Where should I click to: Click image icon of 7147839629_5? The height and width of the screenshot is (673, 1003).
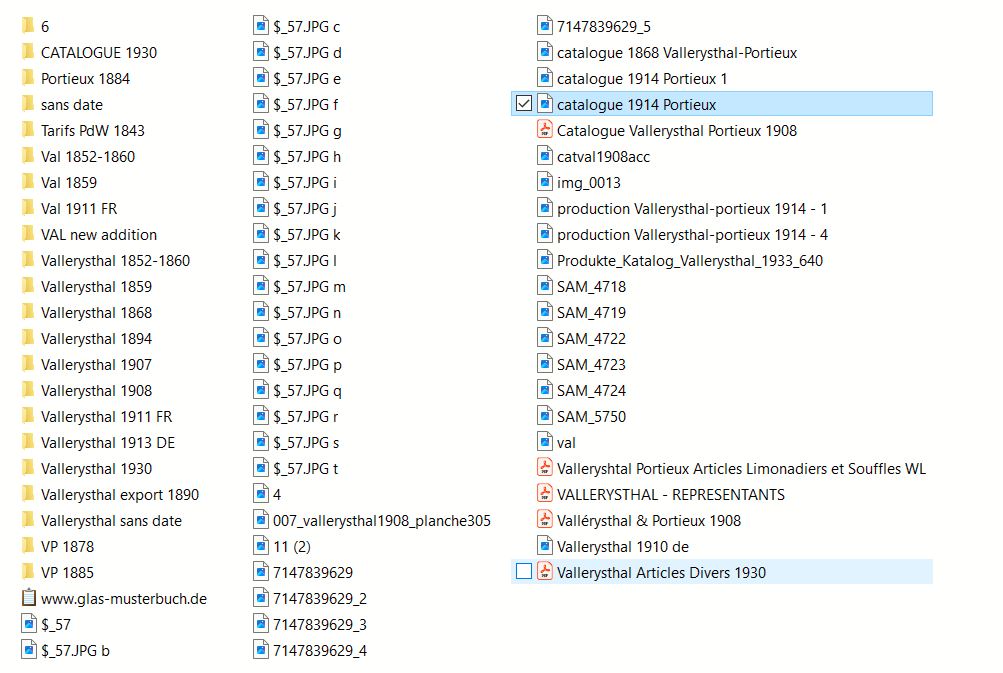(x=544, y=26)
